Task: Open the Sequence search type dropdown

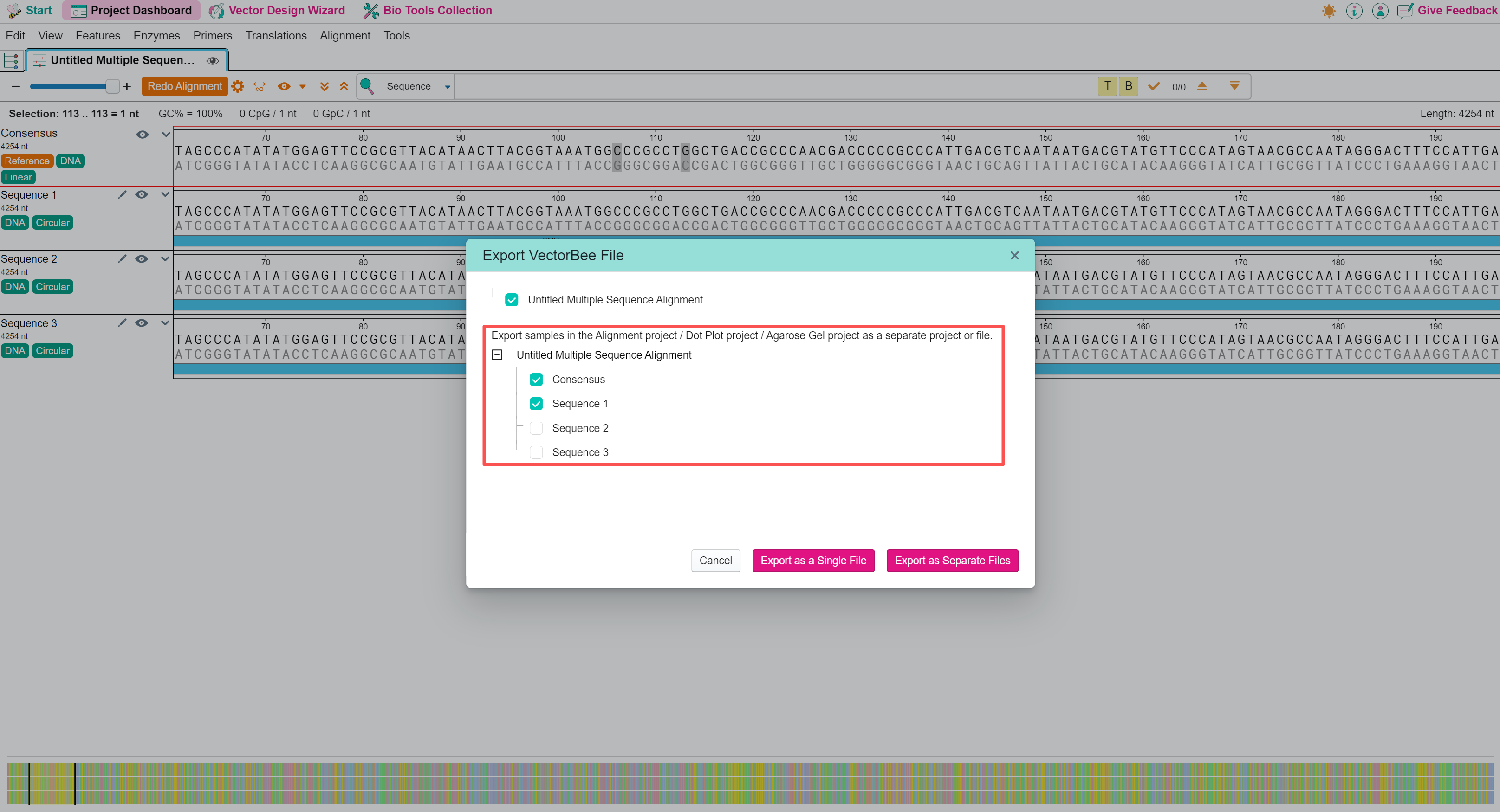Action: pyautogui.click(x=447, y=87)
